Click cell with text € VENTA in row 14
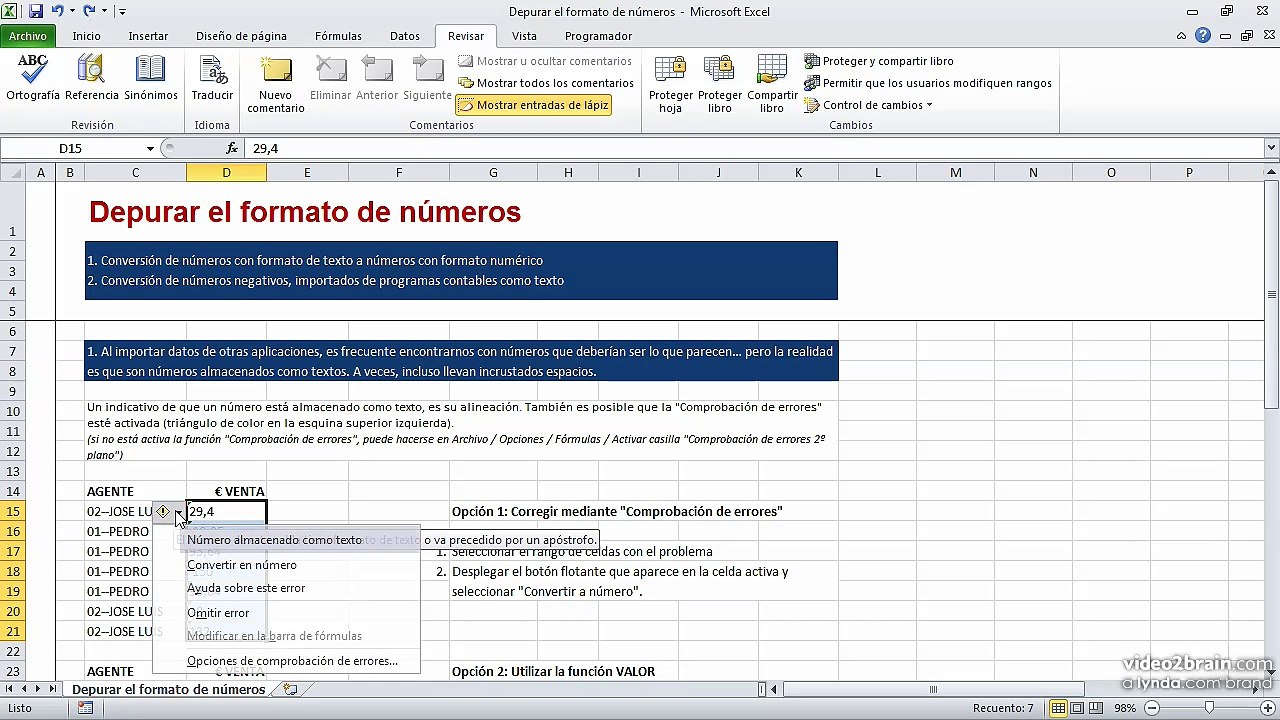The image size is (1280, 720). point(226,491)
